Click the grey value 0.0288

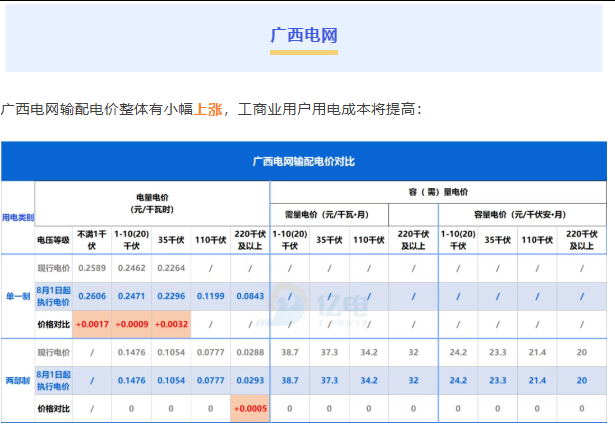tap(250, 353)
